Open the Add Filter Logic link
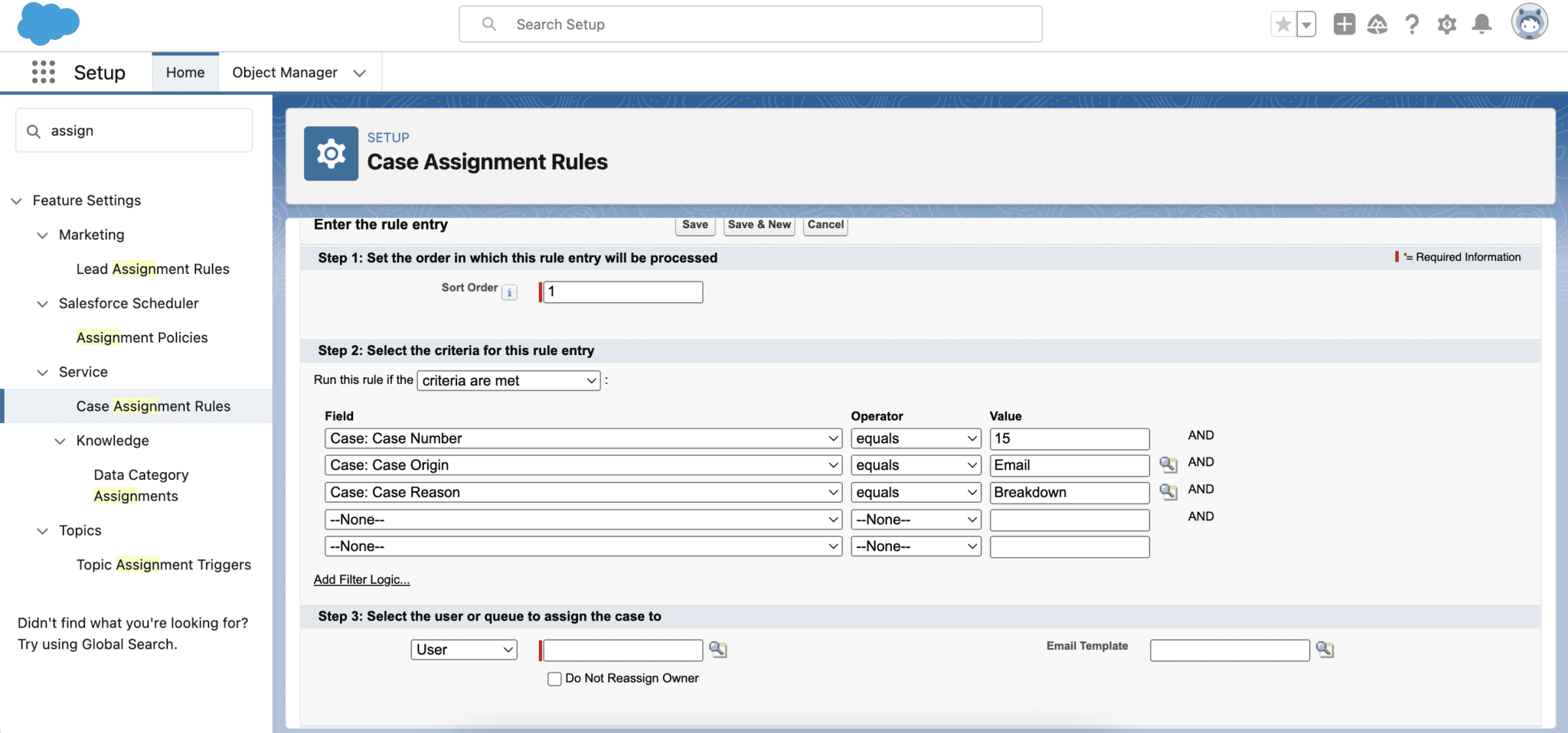This screenshot has width=1568, height=733. click(x=361, y=579)
